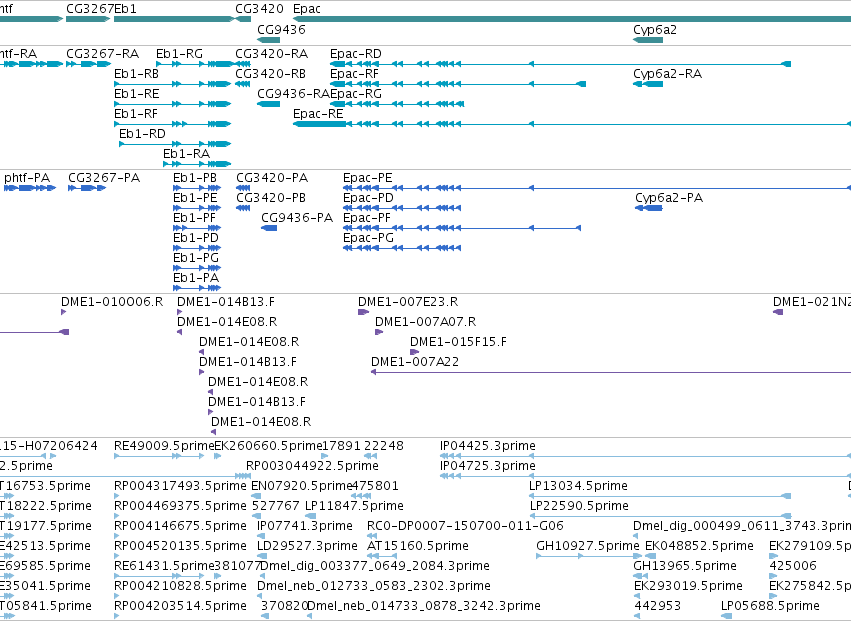
Task: Select the Cyp6a2-RA transcript label
Action: pyautogui.click(x=668, y=74)
